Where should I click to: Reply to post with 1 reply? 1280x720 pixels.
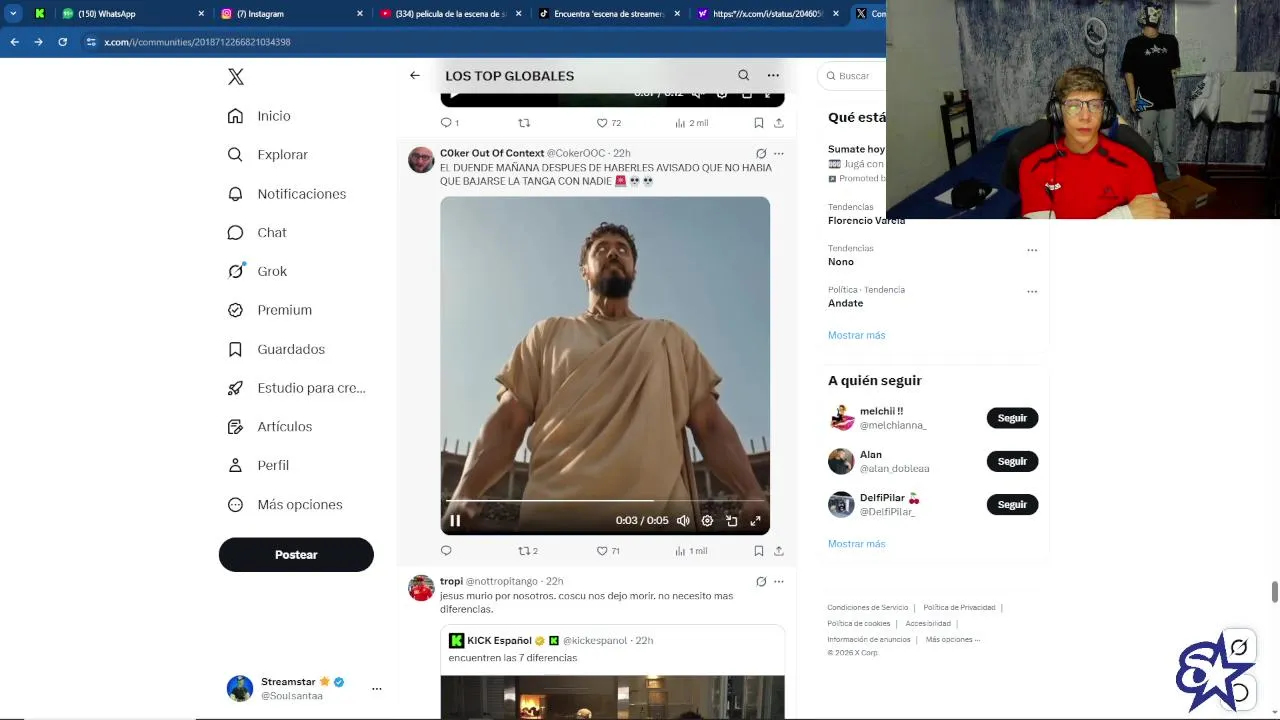pyautogui.click(x=449, y=123)
